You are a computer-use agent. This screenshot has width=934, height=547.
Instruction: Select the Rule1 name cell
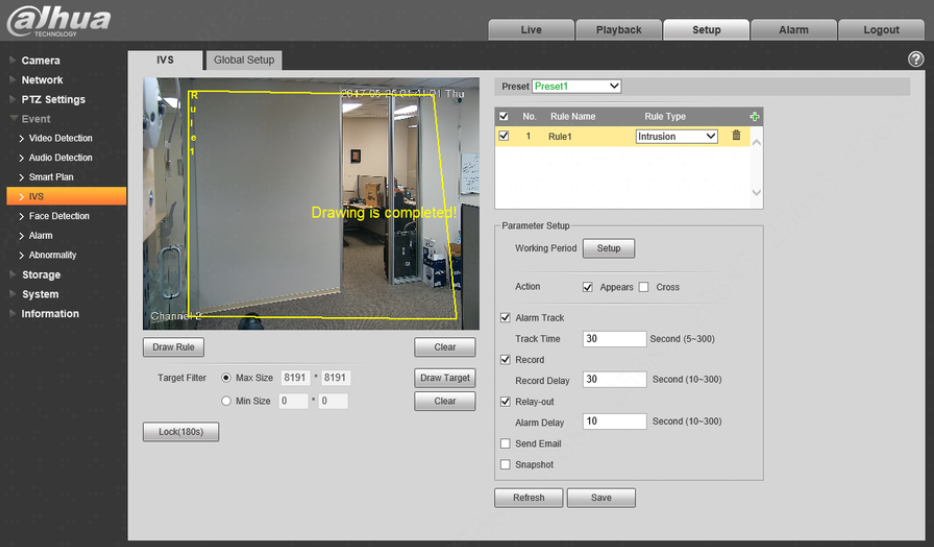pyautogui.click(x=560, y=136)
